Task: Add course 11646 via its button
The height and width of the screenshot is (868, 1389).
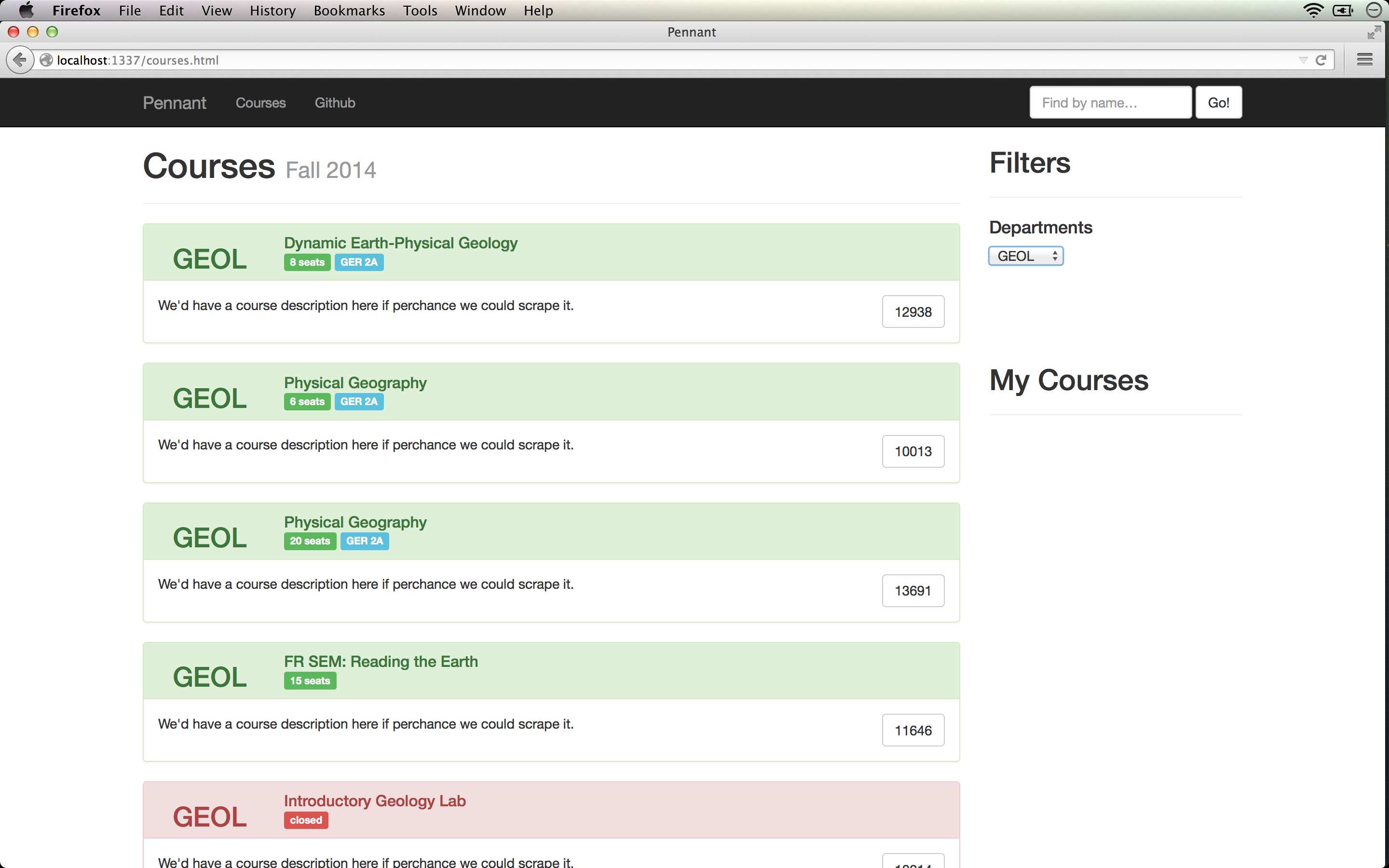Action: point(912,730)
